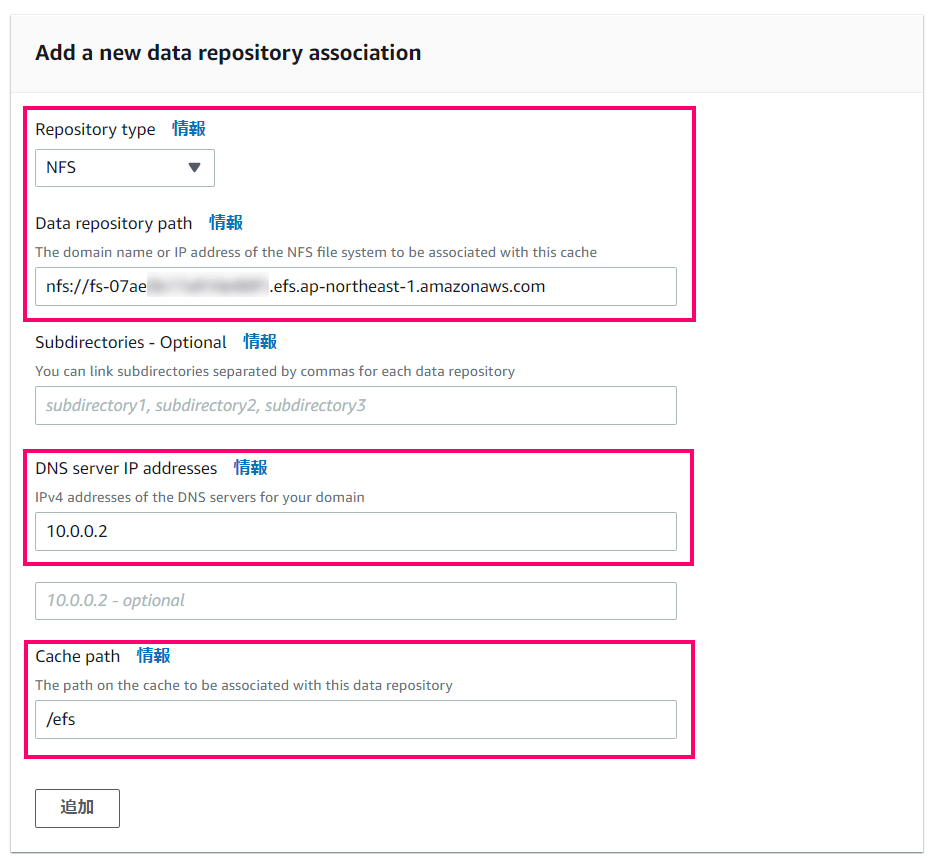This screenshot has width=936, height=861.
Task: Click the 'DNS server IP addresses' label text
Action: [126, 468]
